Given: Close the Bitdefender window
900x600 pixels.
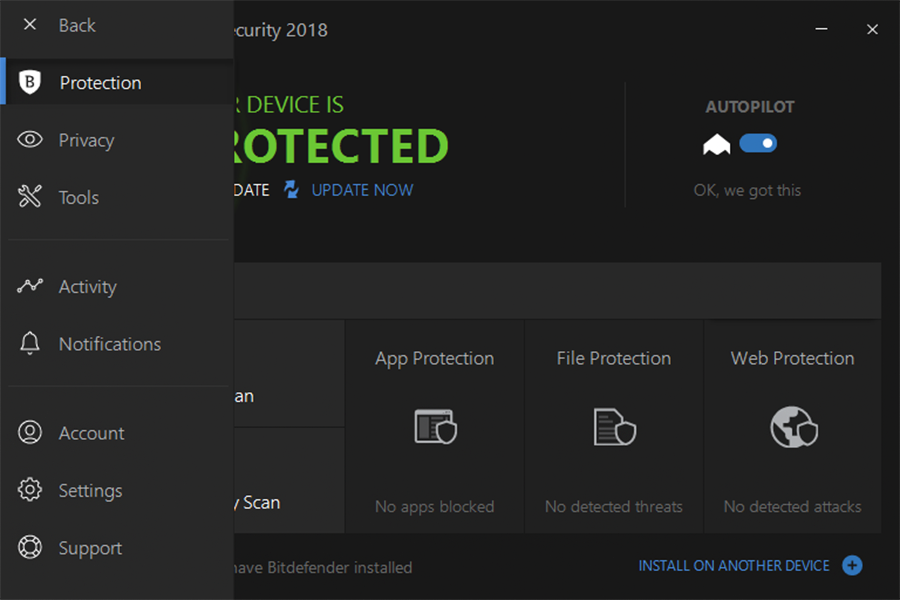Looking at the screenshot, I should [872, 29].
